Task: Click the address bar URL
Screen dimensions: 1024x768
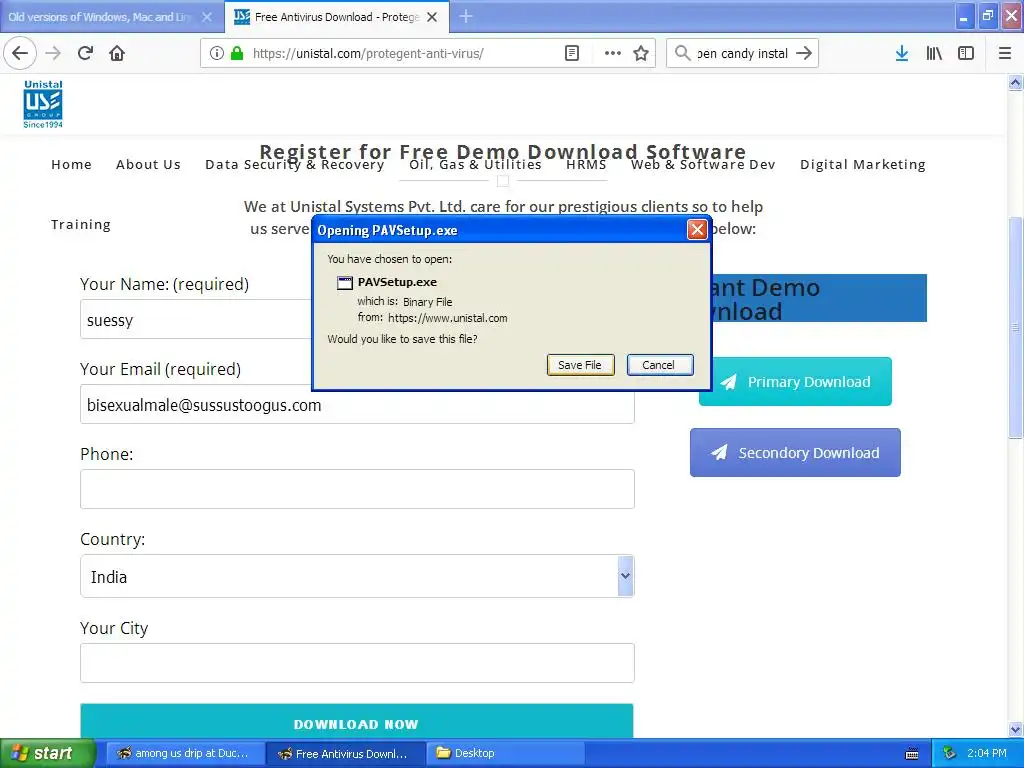Action: tap(368, 54)
